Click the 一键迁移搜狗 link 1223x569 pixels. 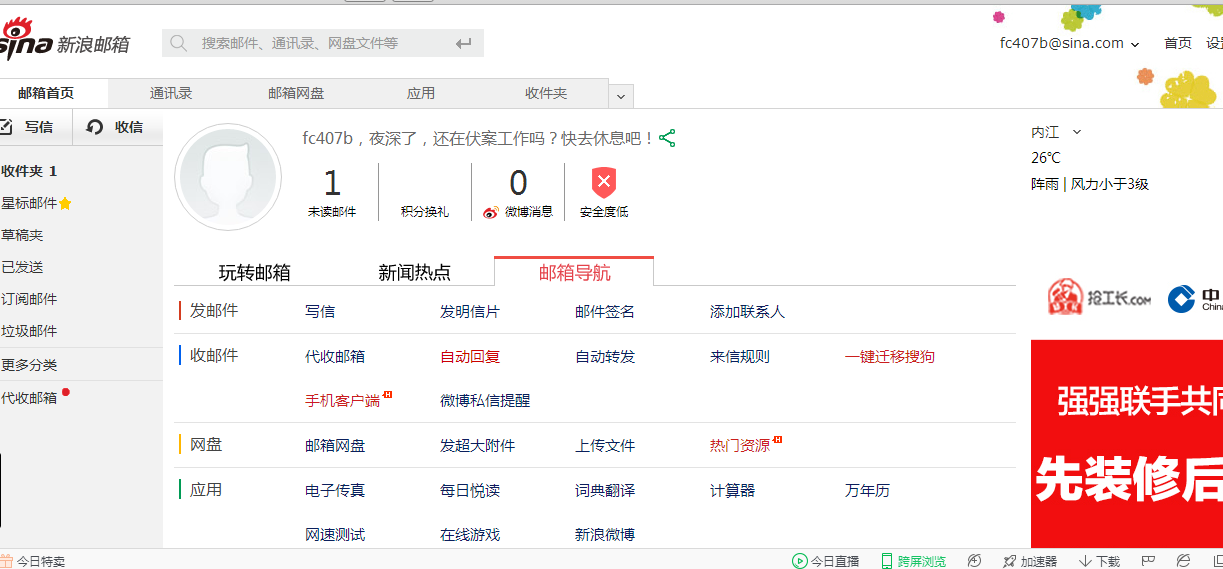(x=890, y=356)
